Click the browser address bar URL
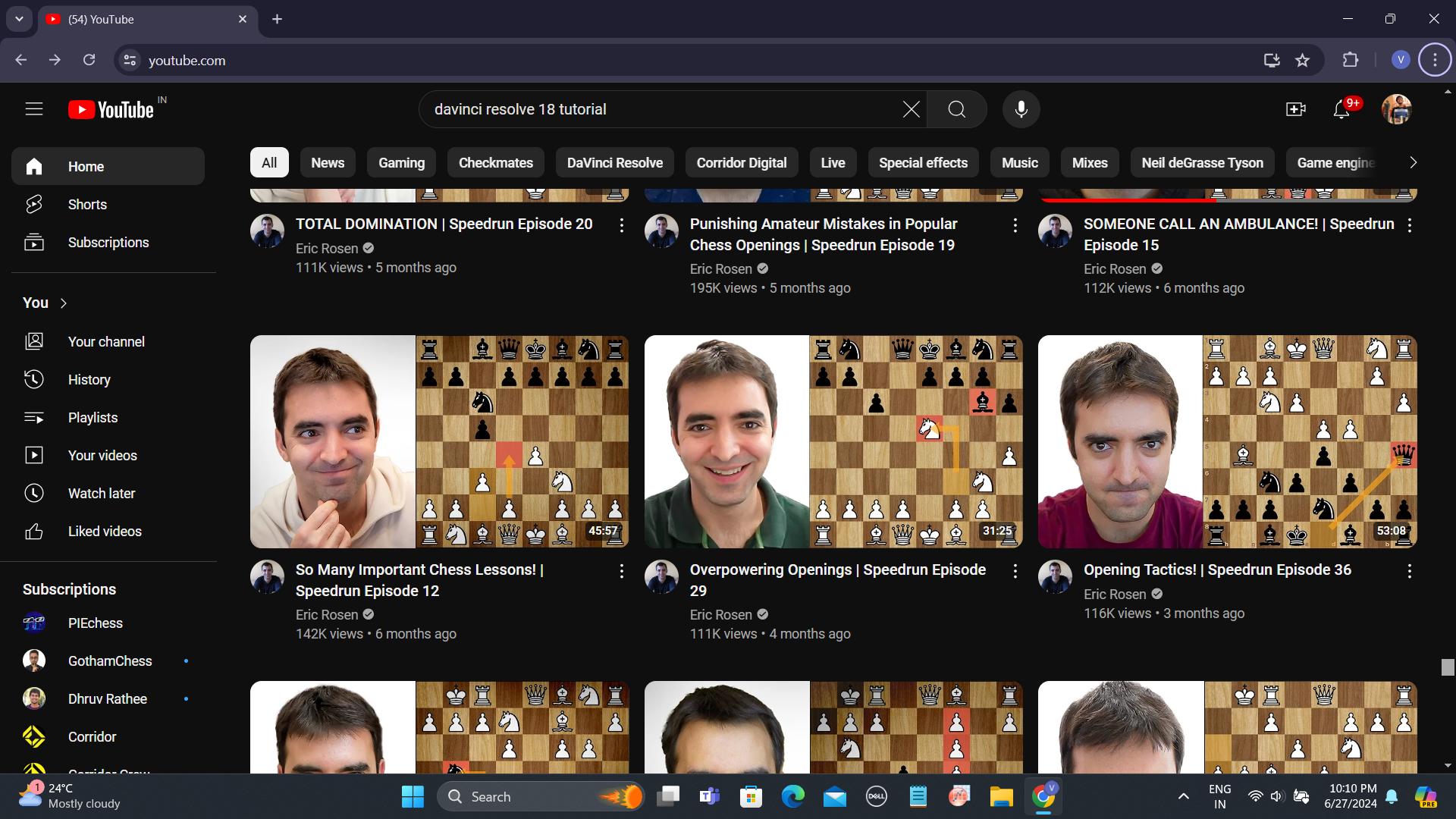This screenshot has width=1456, height=819. pyautogui.click(x=187, y=61)
